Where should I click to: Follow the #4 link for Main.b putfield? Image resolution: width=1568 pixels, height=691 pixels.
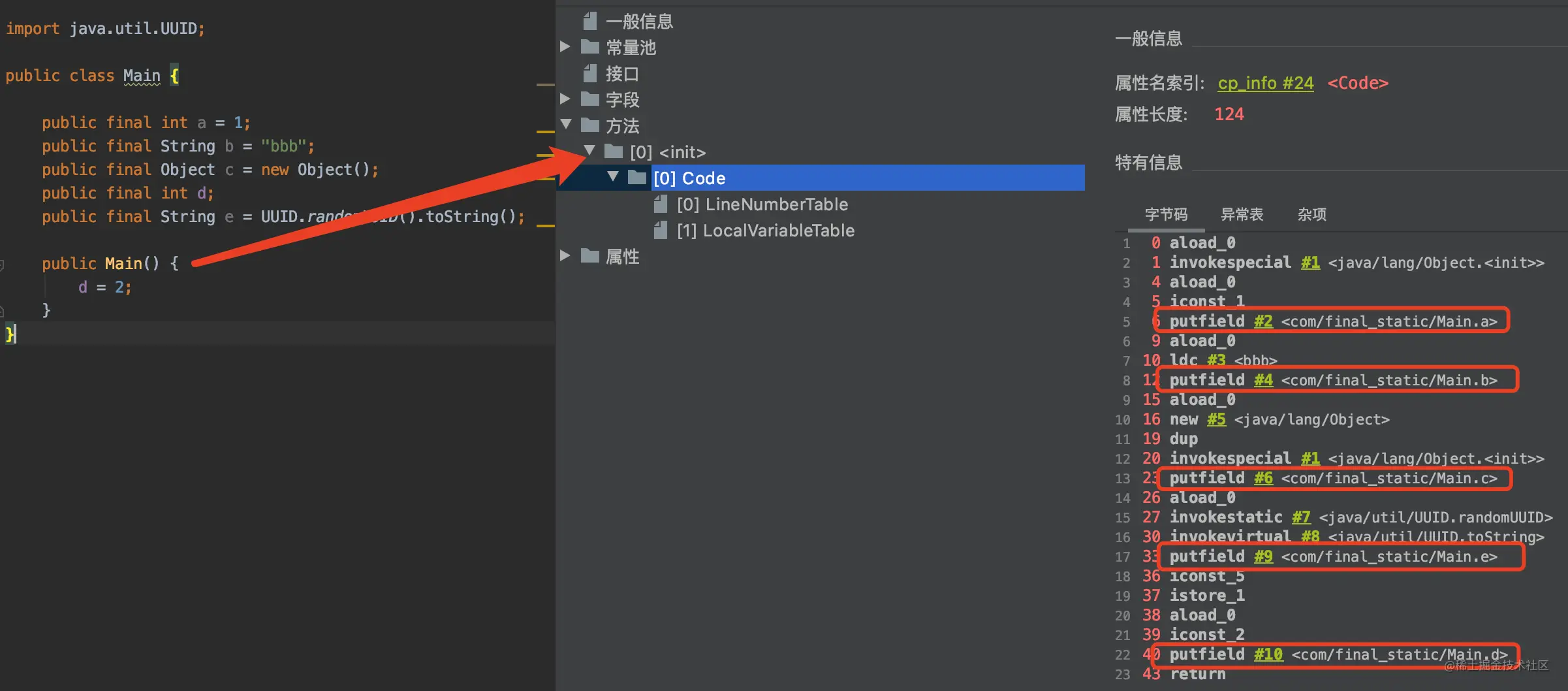pos(1263,380)
